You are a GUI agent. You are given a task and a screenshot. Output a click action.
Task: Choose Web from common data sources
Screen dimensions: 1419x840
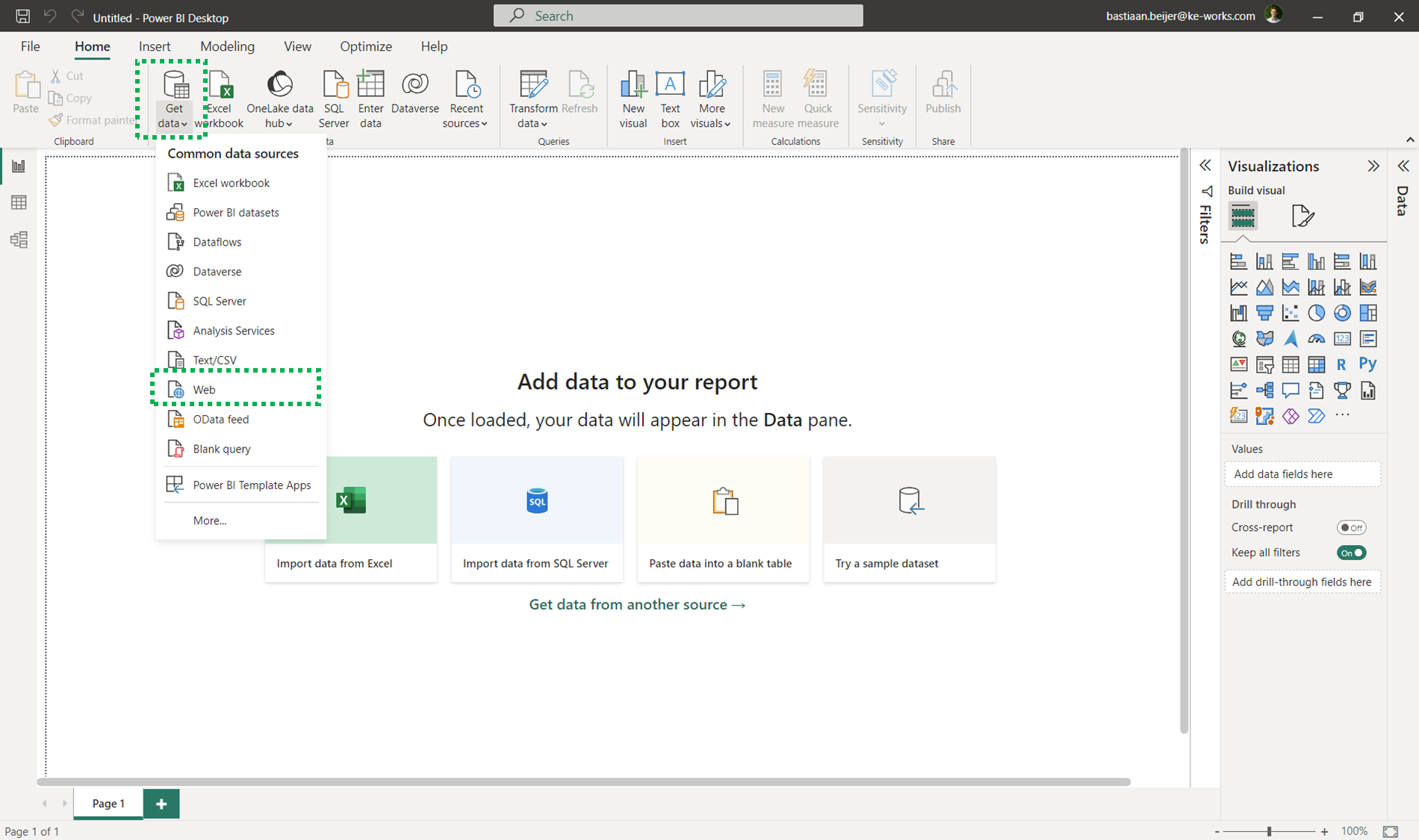(204, 390)
